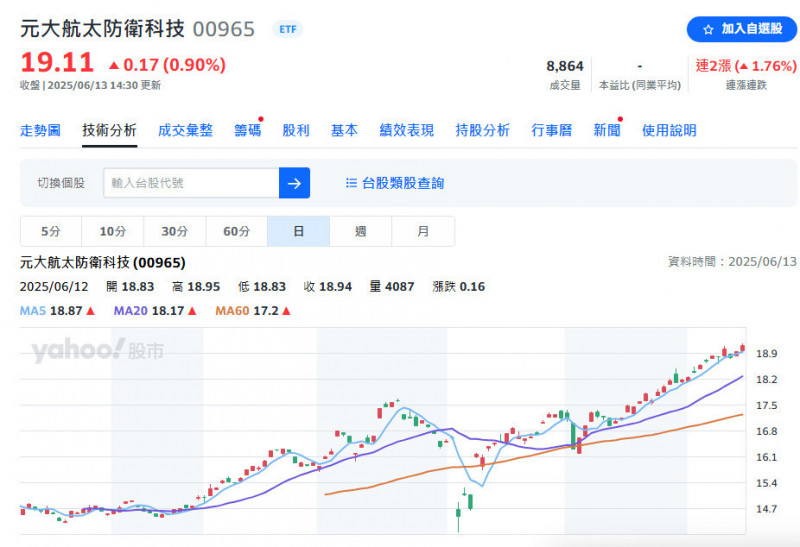Click the stock price 19.11

(x=57, y=63)
